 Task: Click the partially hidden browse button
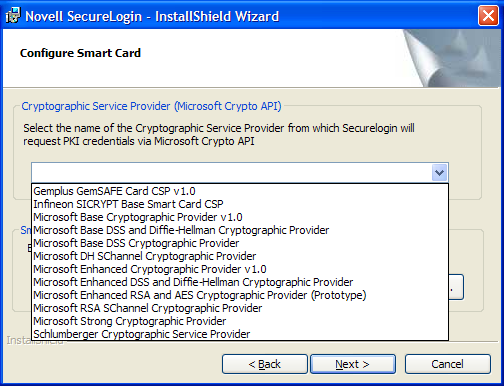click(x=456, y=287)
